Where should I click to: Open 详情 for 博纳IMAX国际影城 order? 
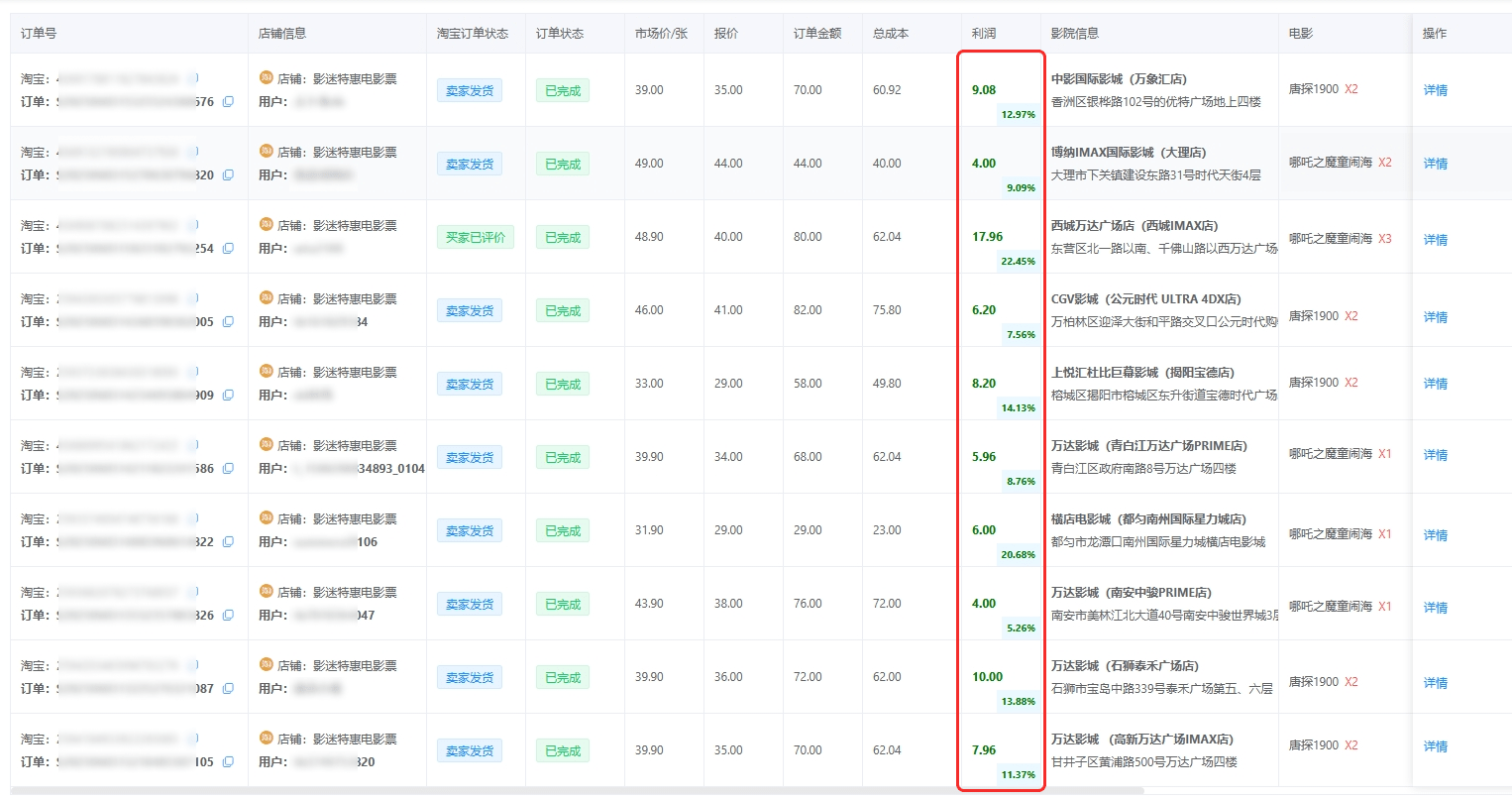(x=1435, y=164)
